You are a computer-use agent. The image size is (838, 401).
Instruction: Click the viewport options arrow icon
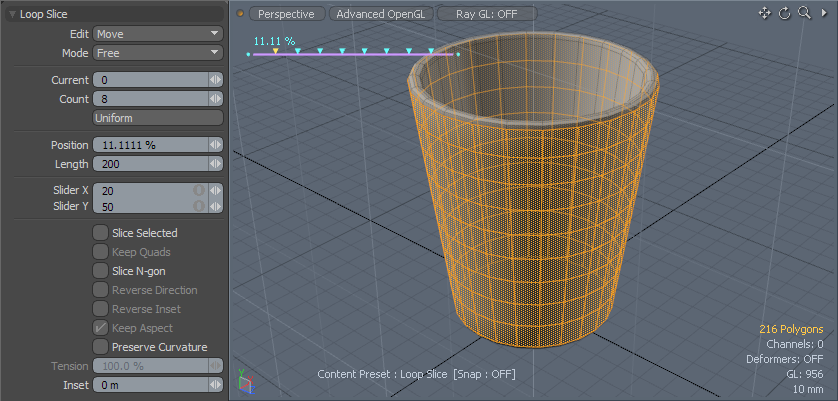tap(823, 13)
